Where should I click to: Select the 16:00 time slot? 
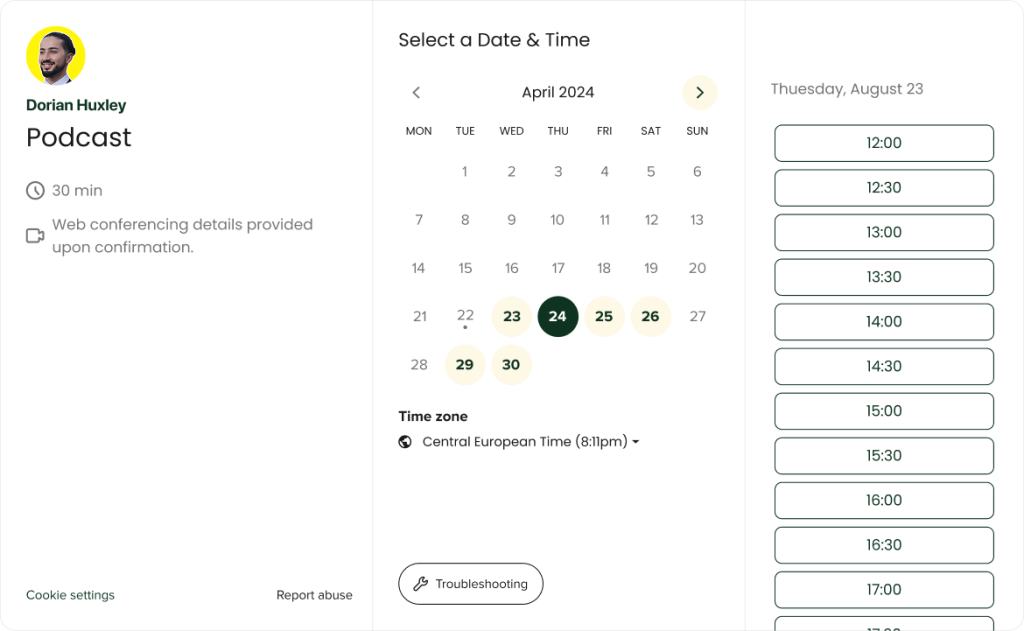point(884,500)
